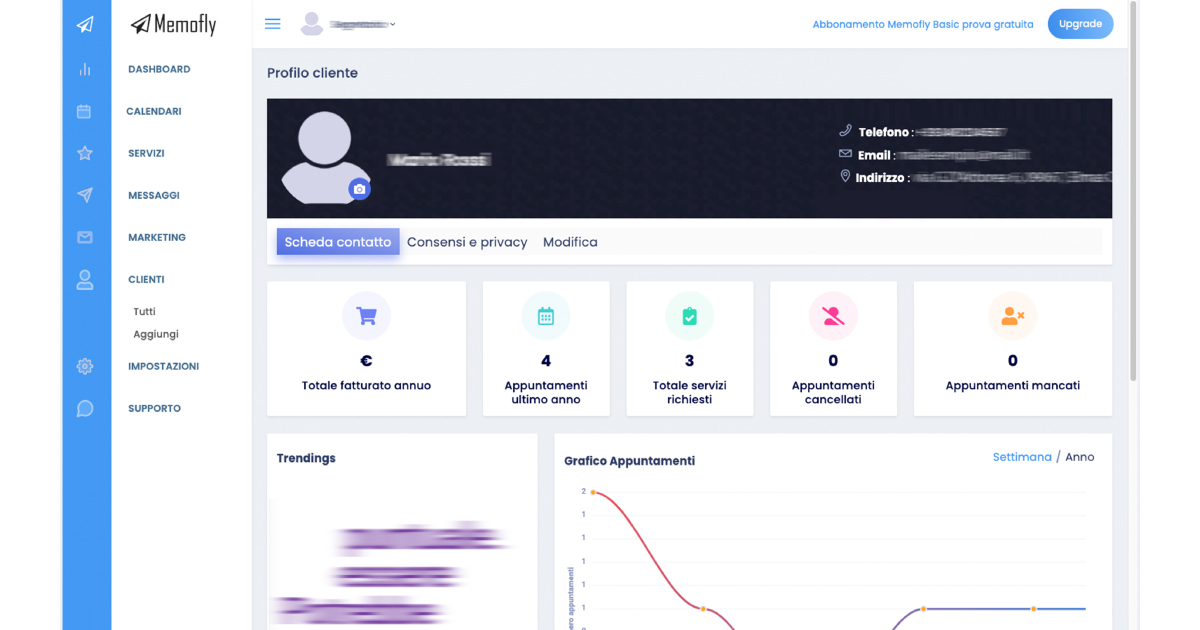Click the star services icon in sidebar
Viewport: 1200px width, 630px height.
(86, 153)
